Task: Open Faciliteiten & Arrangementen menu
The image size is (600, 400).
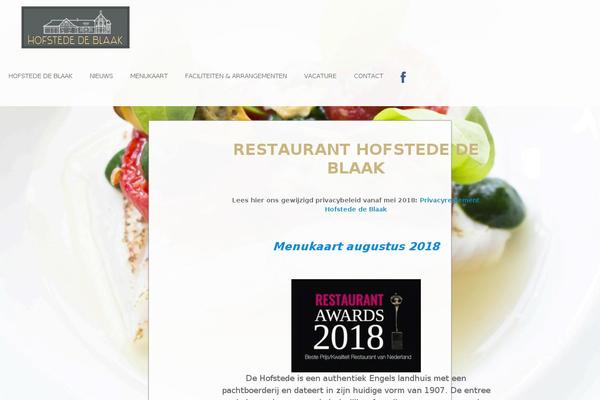Action: [236, 76]
